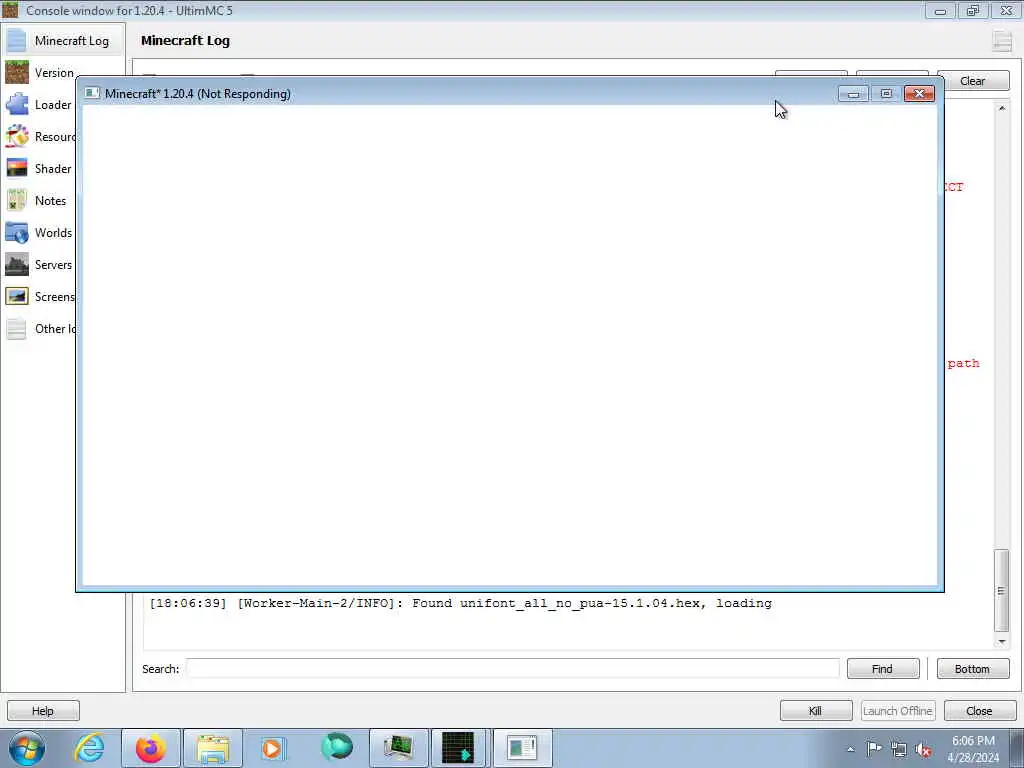
Task: Open the Help button
Action: point(43,711)
